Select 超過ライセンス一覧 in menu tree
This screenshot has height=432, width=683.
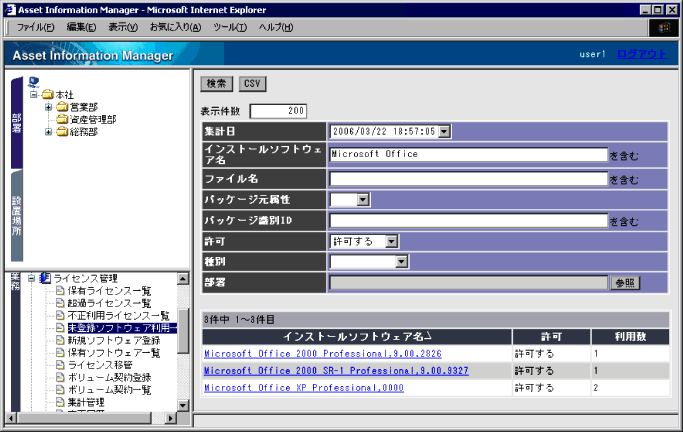tap(109, 303)
